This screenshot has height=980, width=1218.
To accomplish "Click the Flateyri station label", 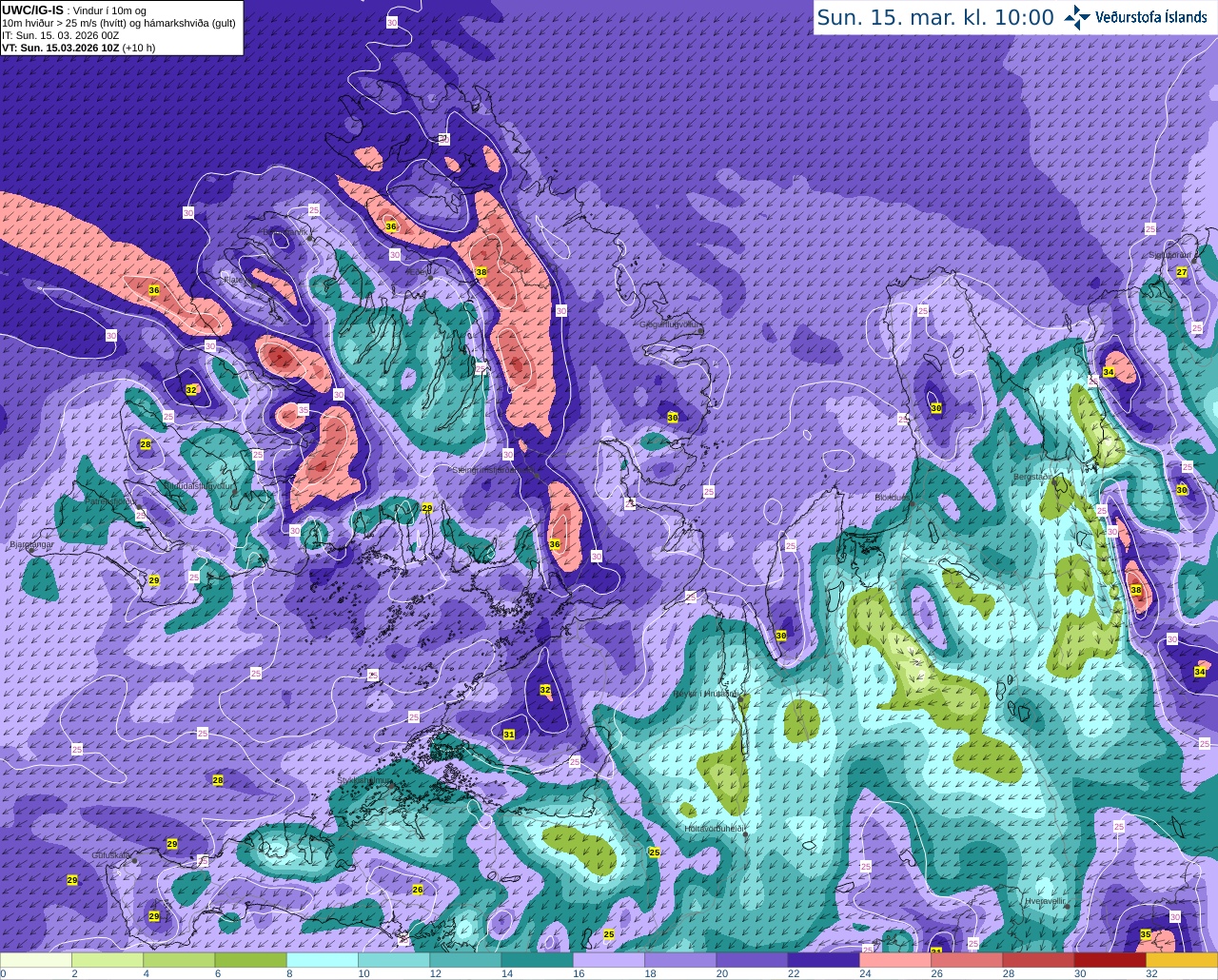I will click(x=236, y=280).
